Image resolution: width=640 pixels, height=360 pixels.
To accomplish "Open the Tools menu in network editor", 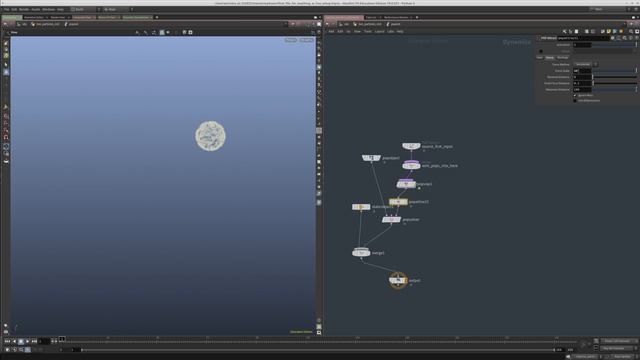I will (368, 31).
